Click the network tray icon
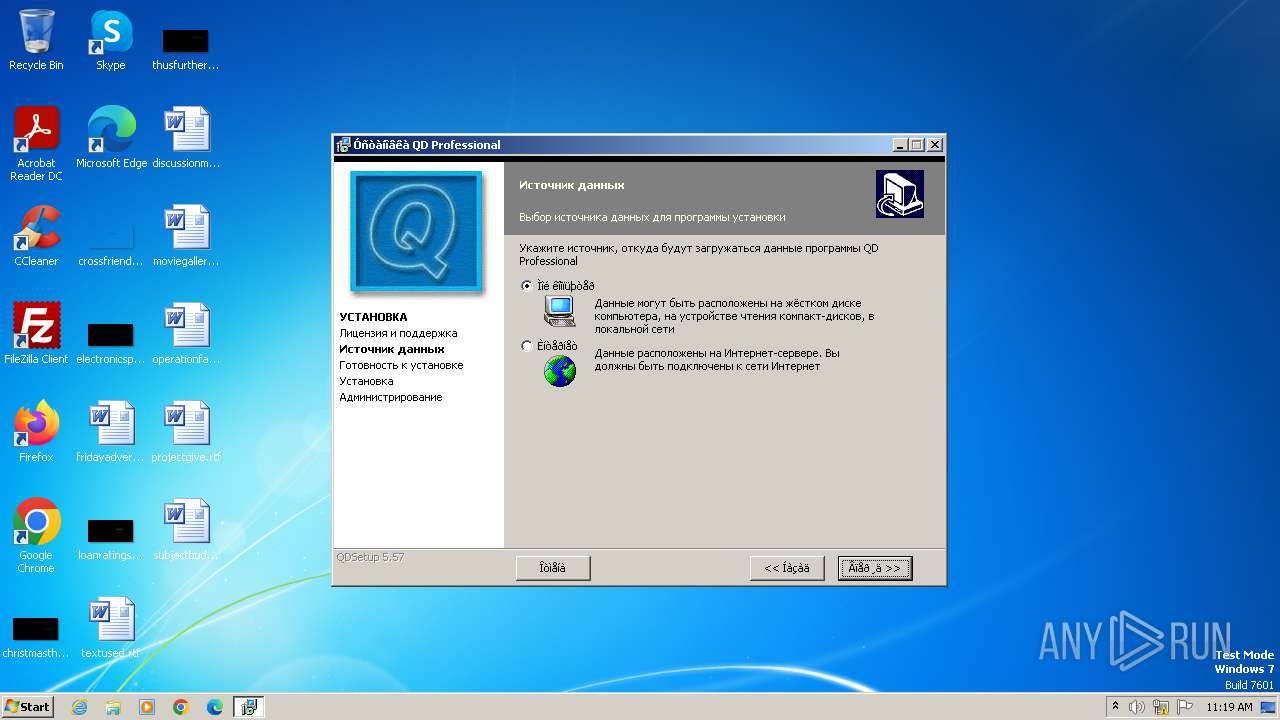The width and height of the screenshot is (1280, 720). (1161, 707)
